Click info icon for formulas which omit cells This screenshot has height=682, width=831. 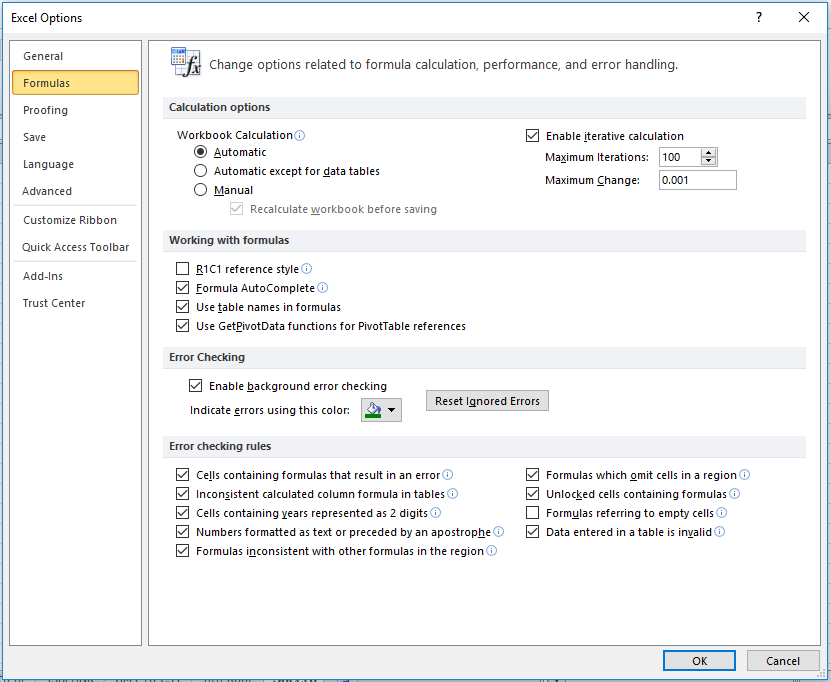[744, 475]
